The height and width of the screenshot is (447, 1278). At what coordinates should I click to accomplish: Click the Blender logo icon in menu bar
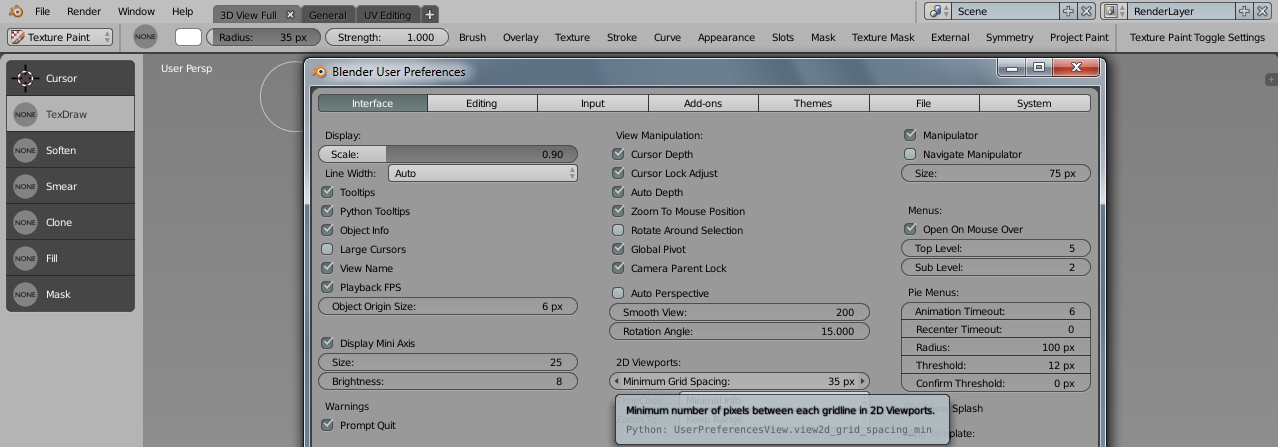(x=16, y=12)
